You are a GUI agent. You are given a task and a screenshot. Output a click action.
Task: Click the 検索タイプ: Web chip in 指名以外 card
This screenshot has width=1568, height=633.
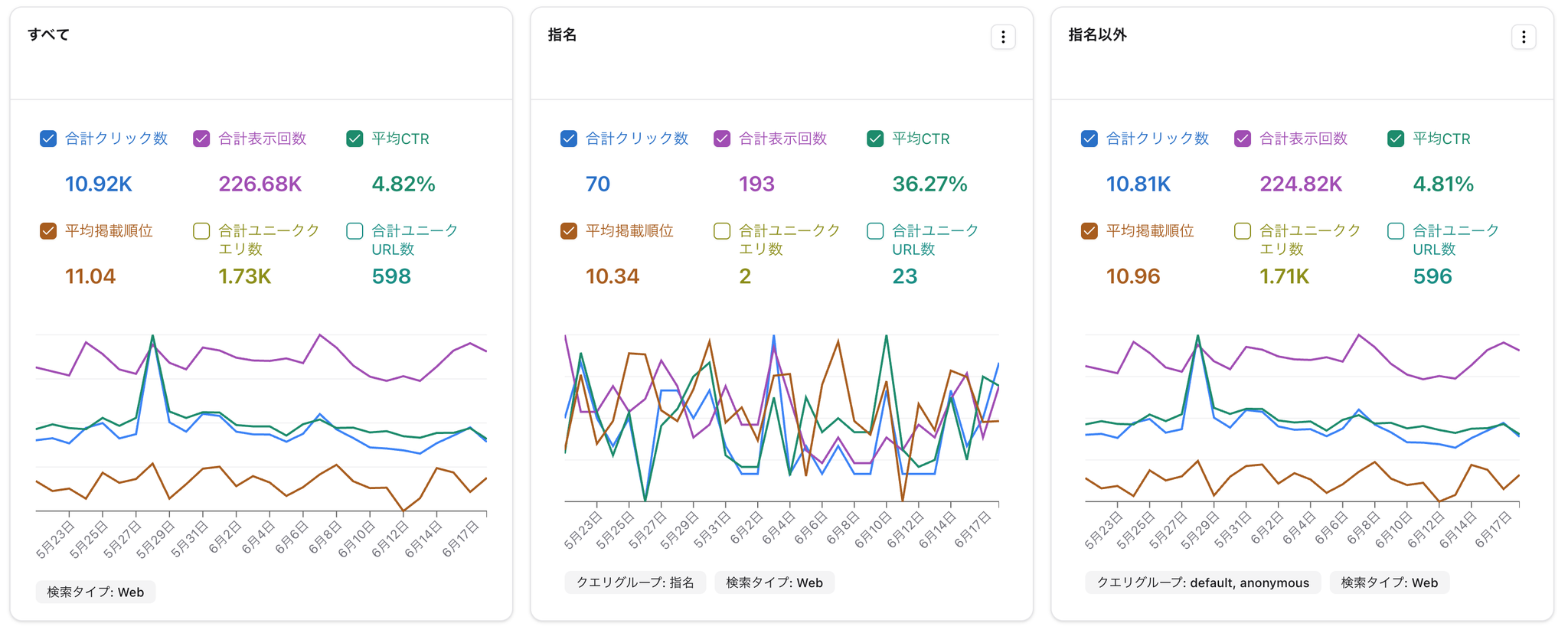pos(1390,582)
